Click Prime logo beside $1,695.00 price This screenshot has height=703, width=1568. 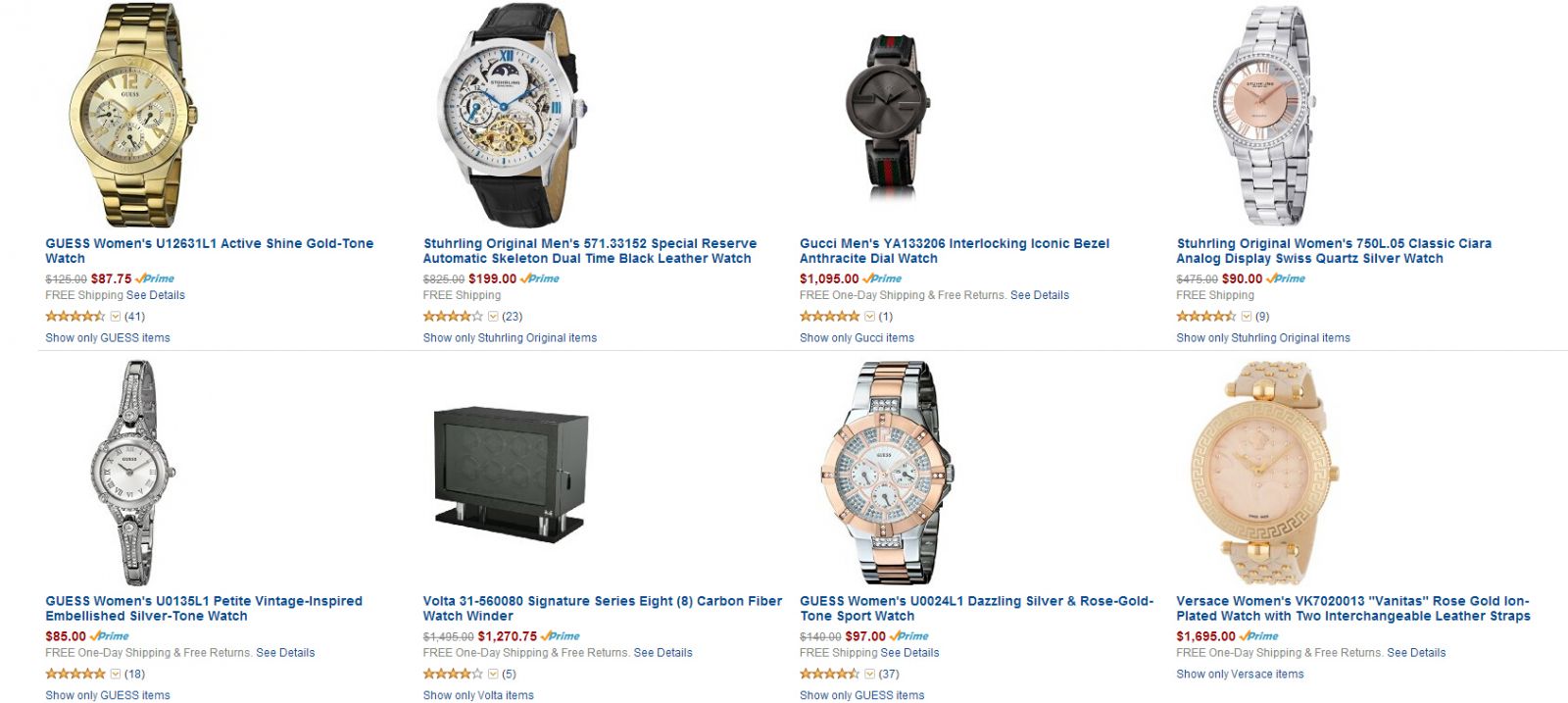click(x=1259, y=637)
